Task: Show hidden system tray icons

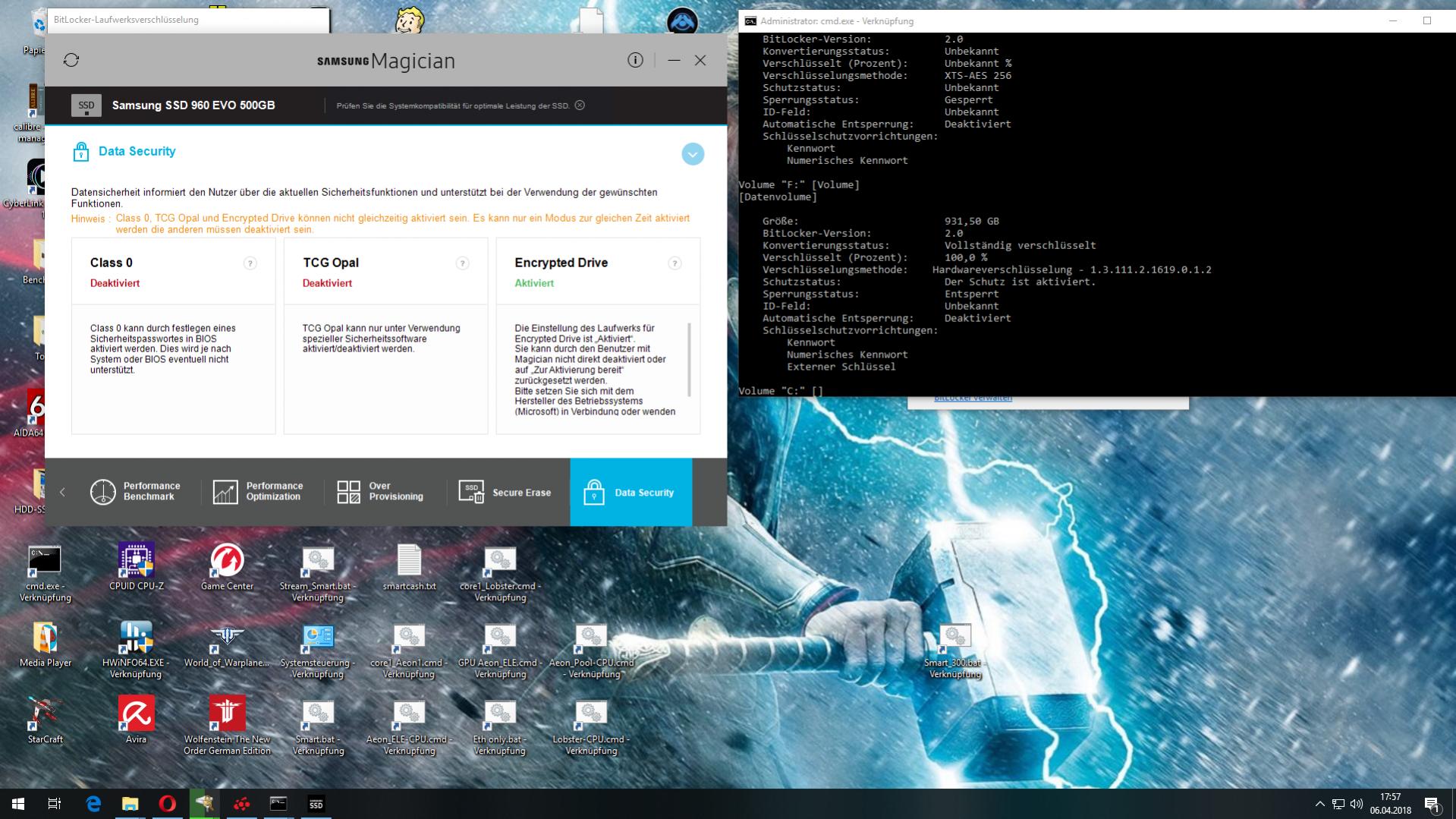Action: tap(1319, 804)
